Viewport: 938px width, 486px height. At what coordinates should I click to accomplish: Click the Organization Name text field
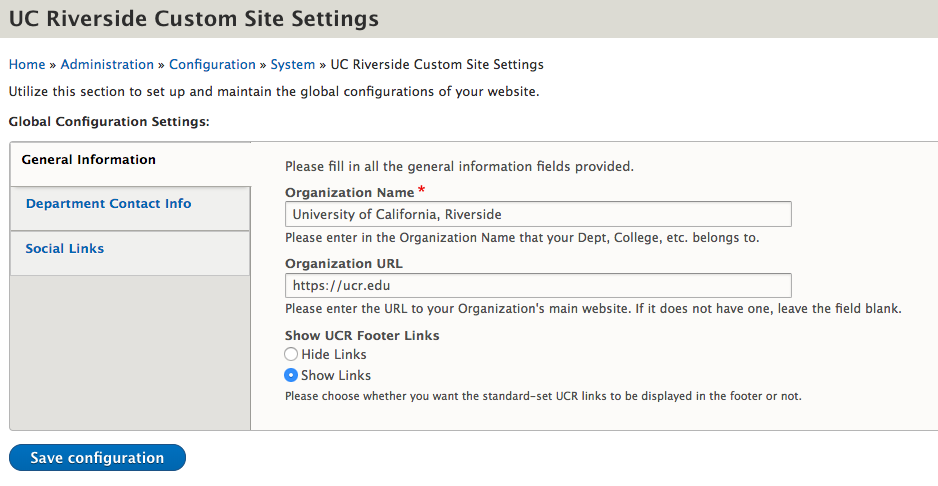pos(538,214)
